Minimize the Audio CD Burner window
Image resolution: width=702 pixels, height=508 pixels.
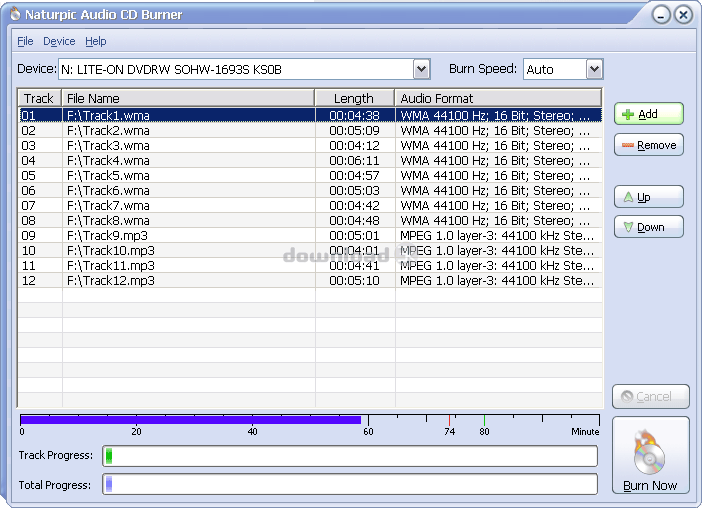[x=661, y=15]
